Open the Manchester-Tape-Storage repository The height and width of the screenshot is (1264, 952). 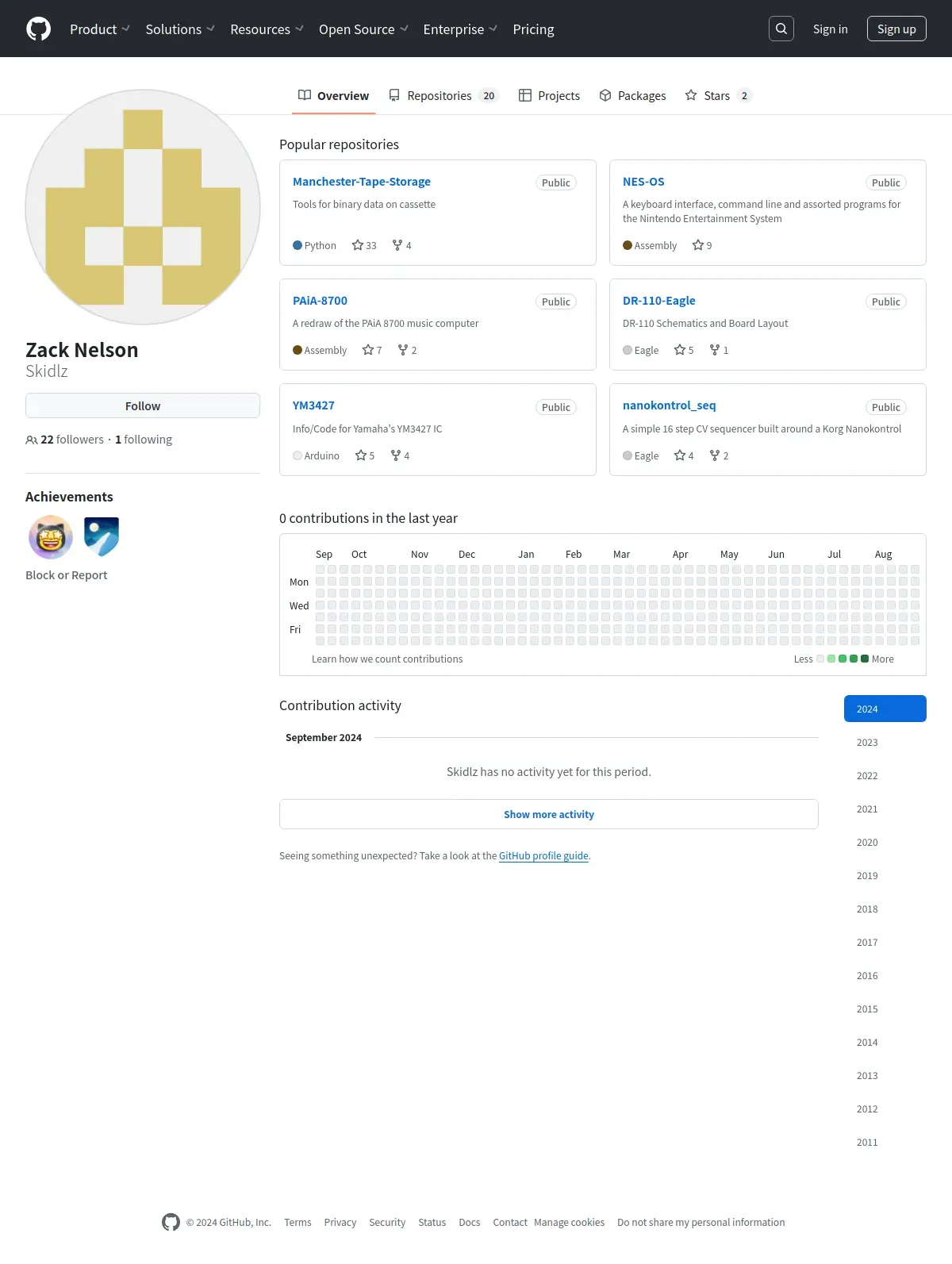[362, 181]
